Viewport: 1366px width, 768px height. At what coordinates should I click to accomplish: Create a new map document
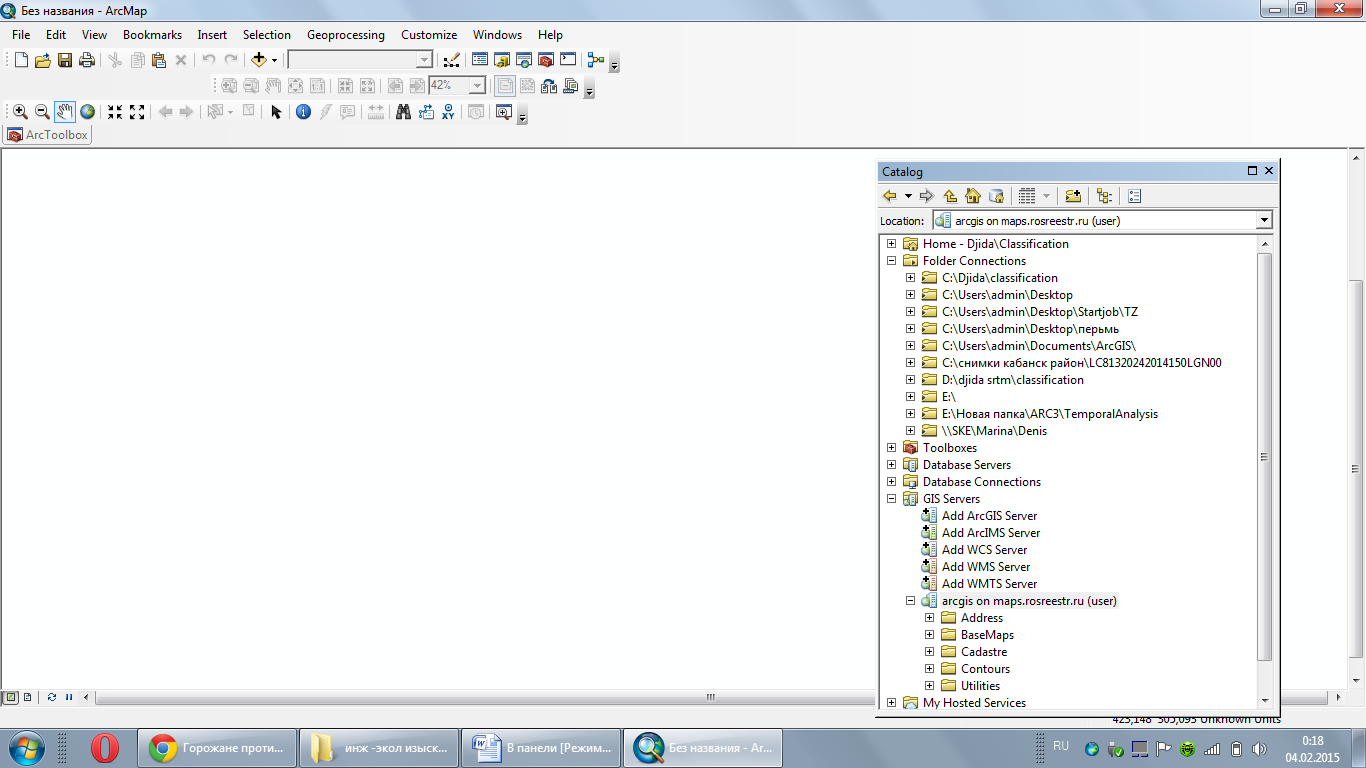point(21,60)
